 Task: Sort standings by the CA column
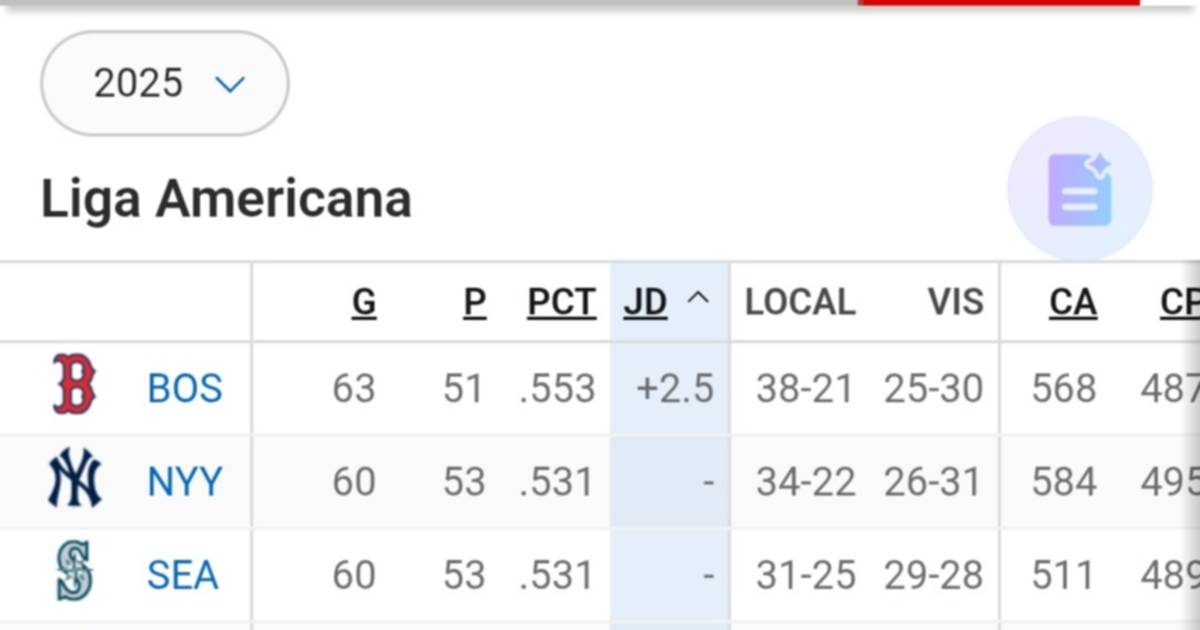1073,301
